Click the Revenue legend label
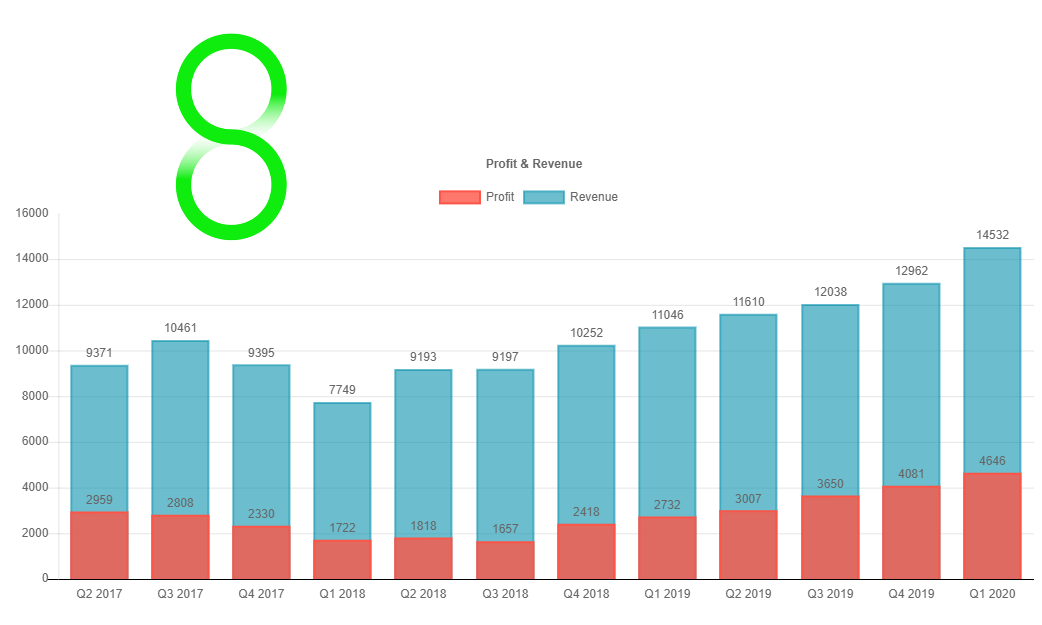This screenshot has width=1042, height=625. [x=594, y=197]
